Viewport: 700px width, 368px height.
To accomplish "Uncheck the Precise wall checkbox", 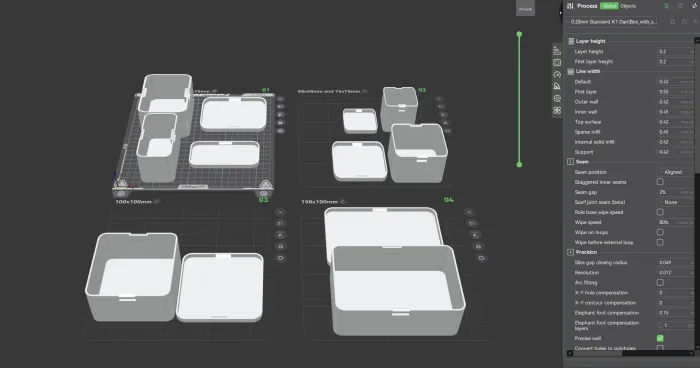I will pyautogui.click(x=660, y=338).
